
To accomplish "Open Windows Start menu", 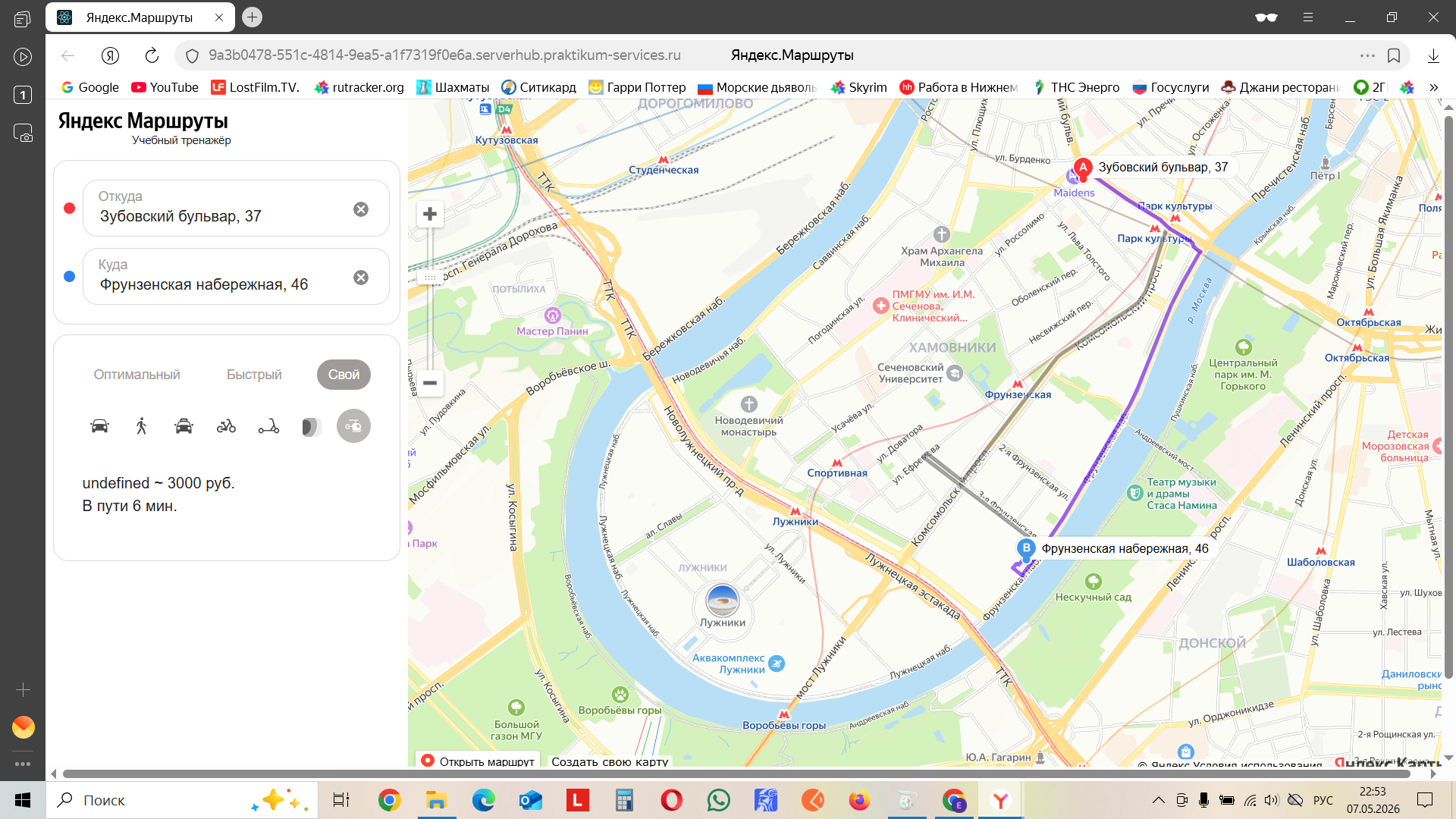I will [x=23, y=800].
